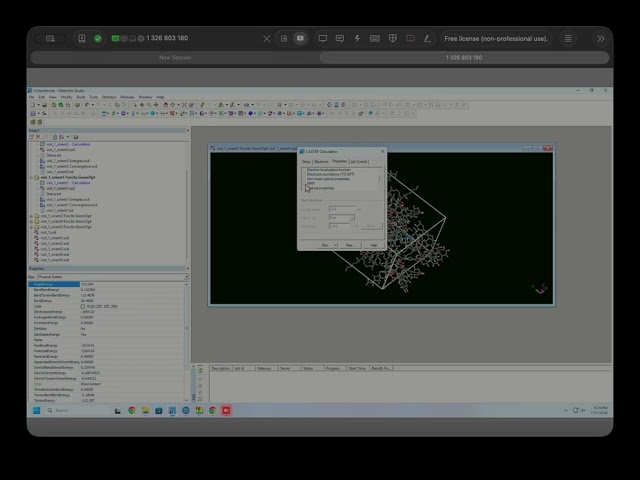640x480 pixels.
Task: Switch to the Setup tab in CASTEP dialog
Action: pyautogui.click(x=306, y=162)
